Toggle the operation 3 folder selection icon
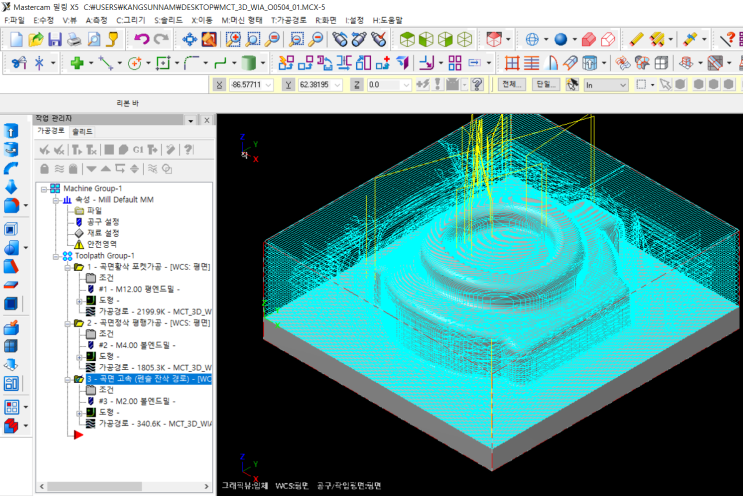 pyautogui.click(x=77, y=380)
